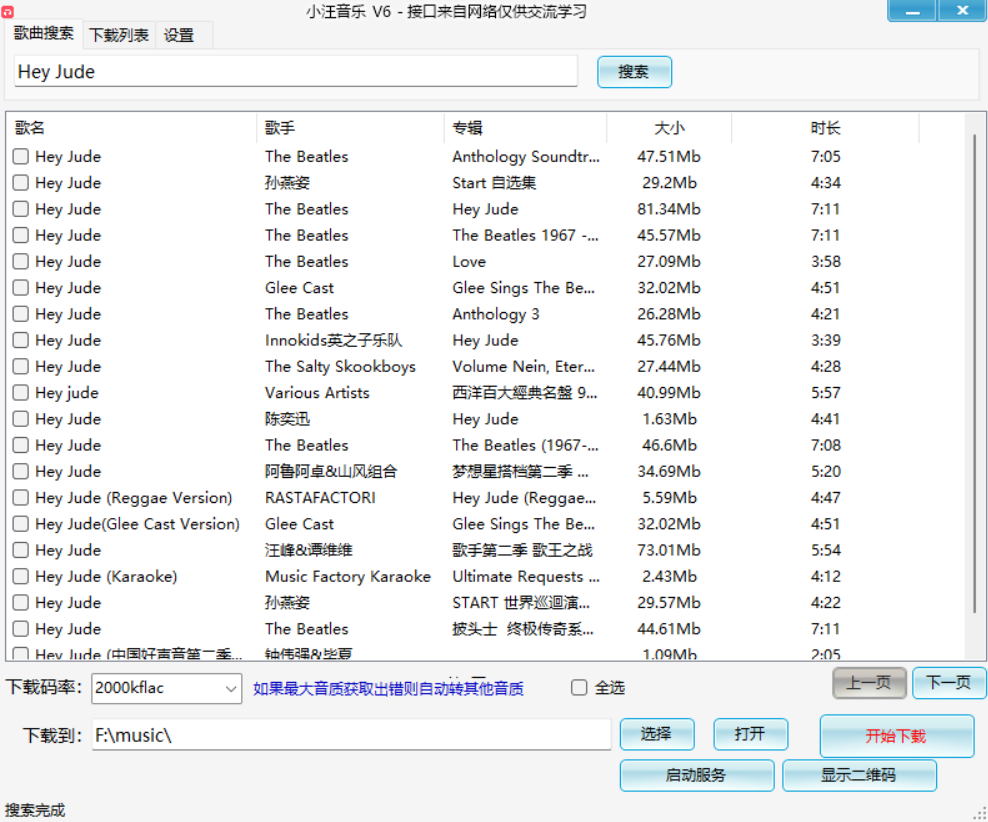This screenshot has height=822, width=988.
Task: Click 打开 download folder button
Action: (x=750, y=734)
